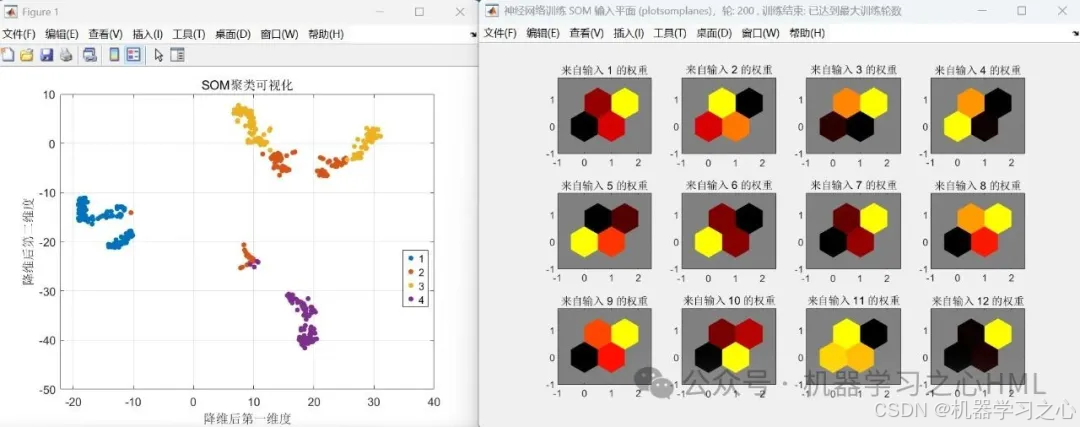Toggle the Insert Legend toolbar icon
Screen dimensions: 1080x427
[134, 55]
